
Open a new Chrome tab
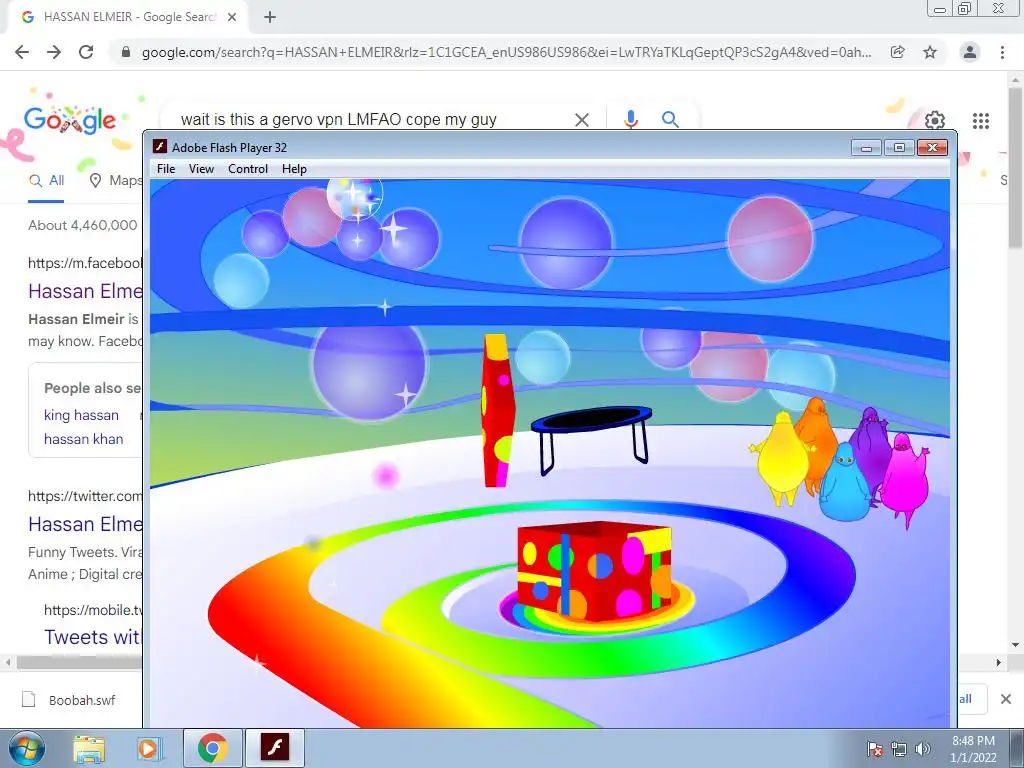[270, 17]
